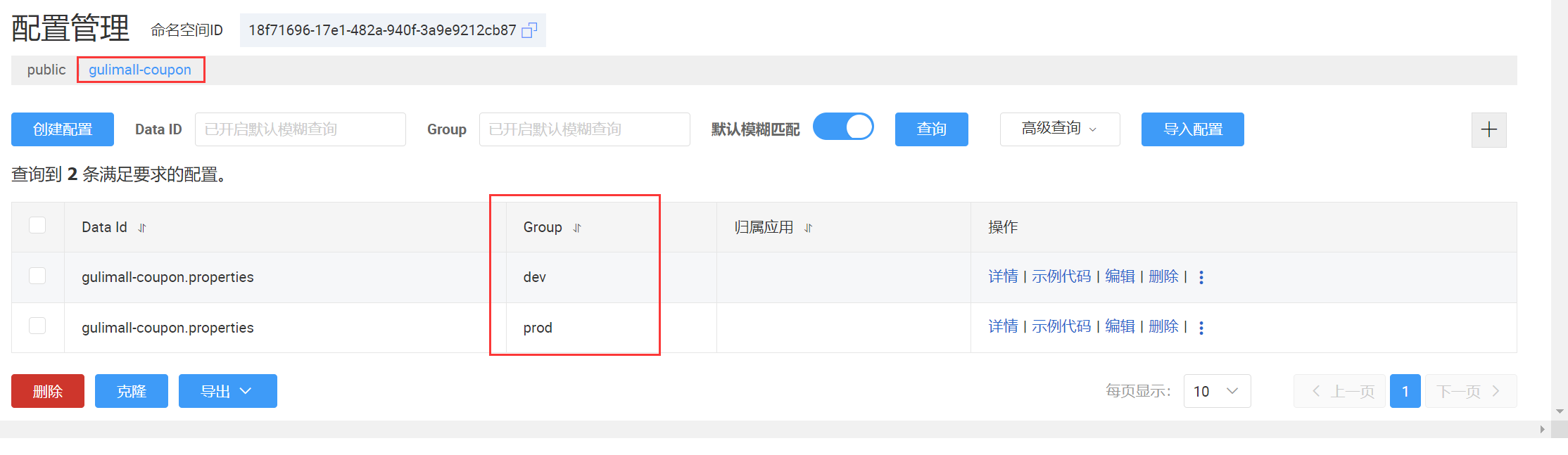Image resolution: width=1568 pixels, height=455 pixels.
Task: Switch to the public namespace tab
Action: point(46,70)
